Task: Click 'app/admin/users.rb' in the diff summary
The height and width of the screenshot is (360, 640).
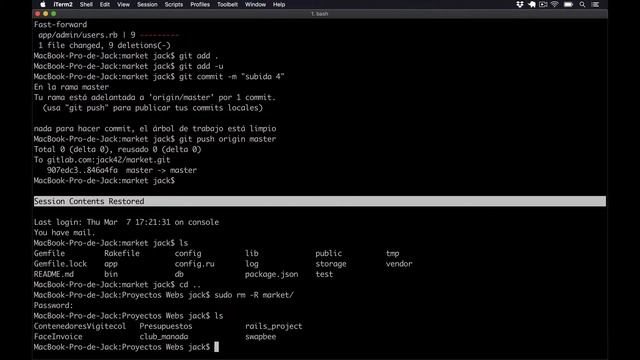Action: point(78,35)
